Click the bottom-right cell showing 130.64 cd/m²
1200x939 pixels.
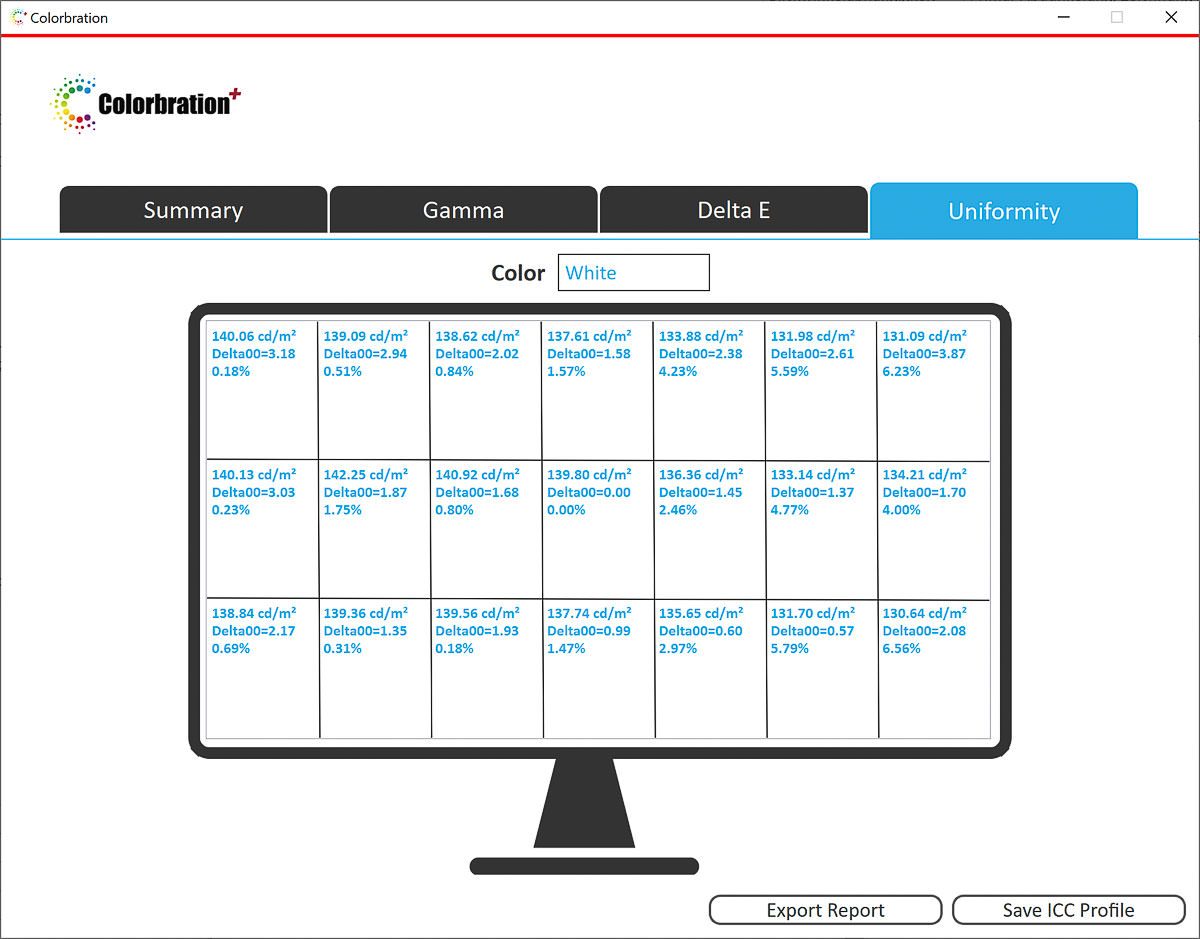pyautogui.click(x=934, y=669)
